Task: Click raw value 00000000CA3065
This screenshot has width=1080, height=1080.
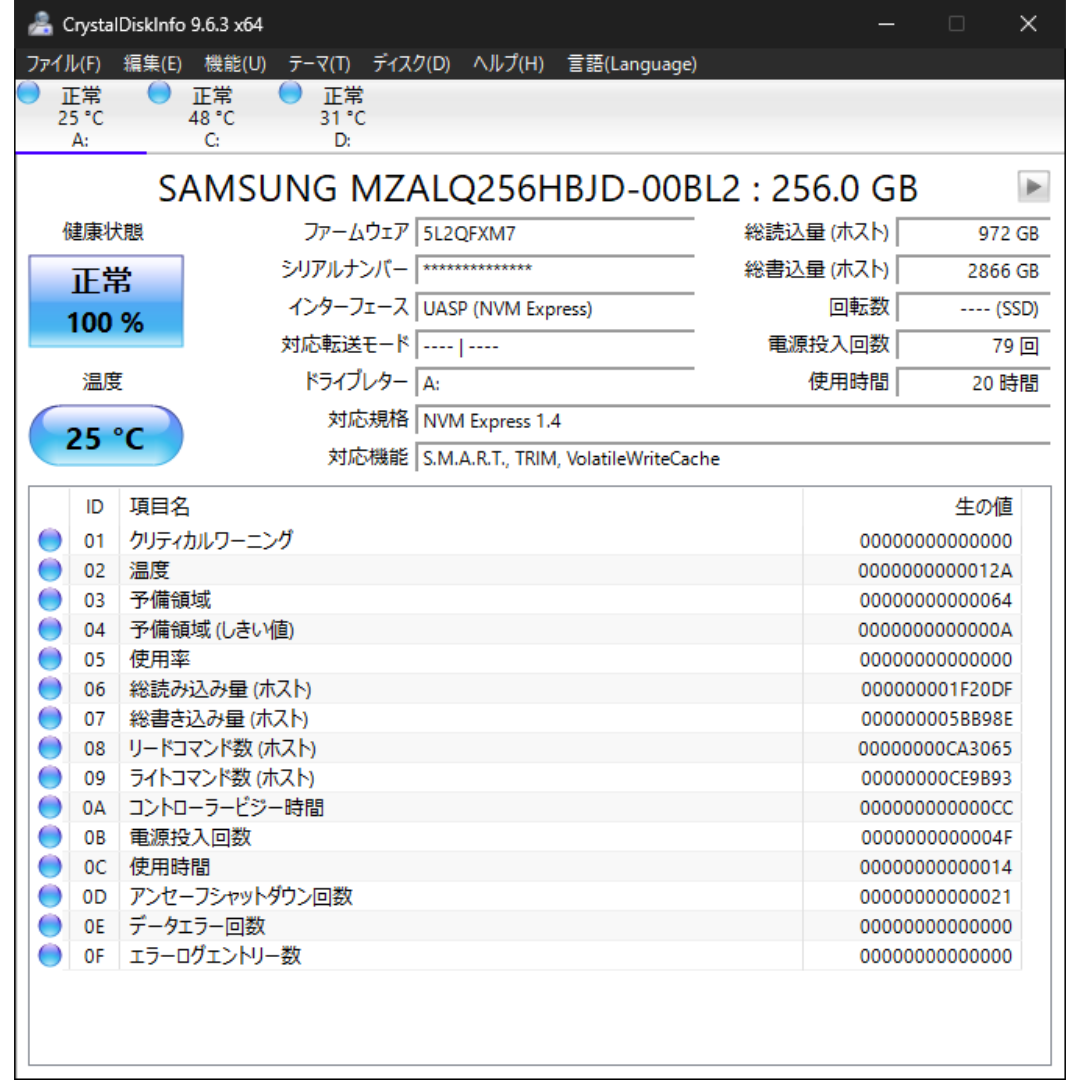Action: [x=935, y=748]
